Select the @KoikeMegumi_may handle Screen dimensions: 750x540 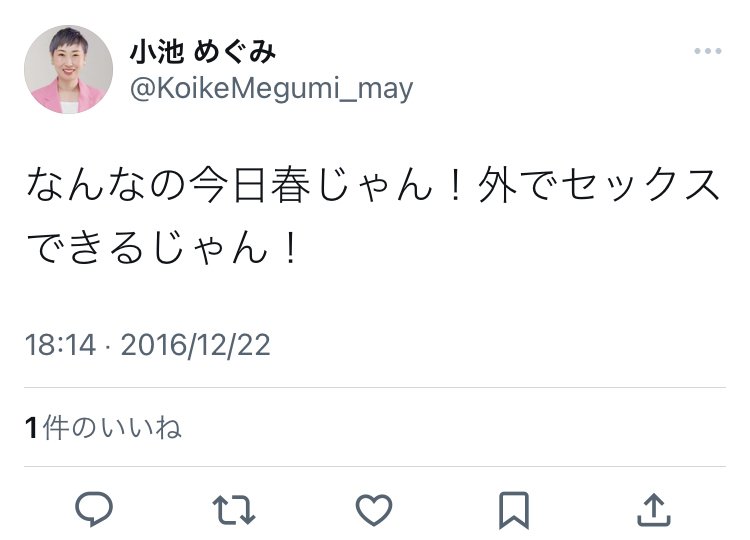coord(271,89)
